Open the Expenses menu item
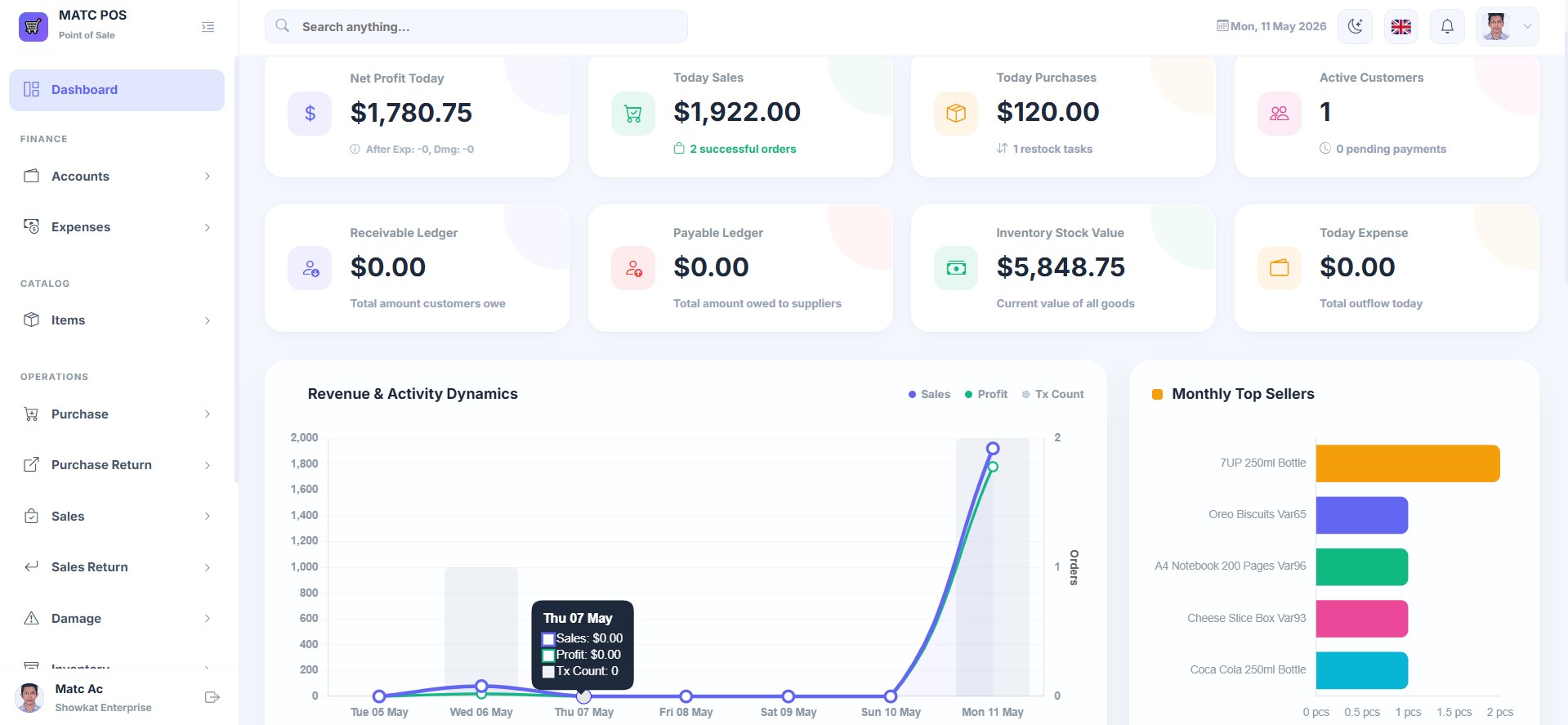Image resolution: width=1568 pixels, height=725 pixels. point(117,227)
